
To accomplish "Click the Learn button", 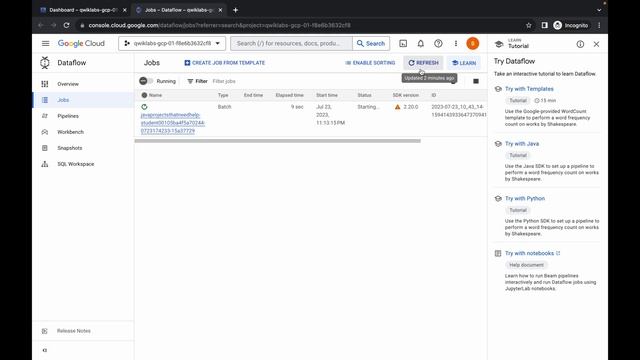I will [464, 63].
